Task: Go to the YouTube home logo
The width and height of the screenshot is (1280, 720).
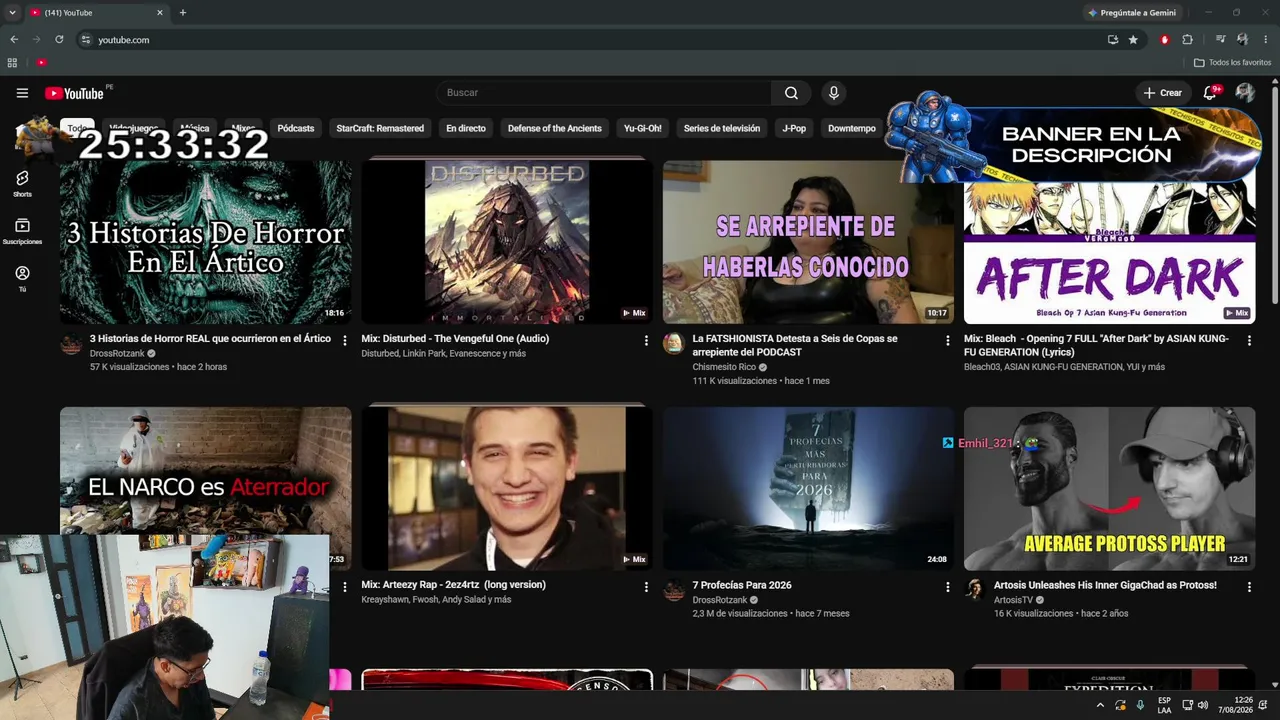Action: point(75,93)
